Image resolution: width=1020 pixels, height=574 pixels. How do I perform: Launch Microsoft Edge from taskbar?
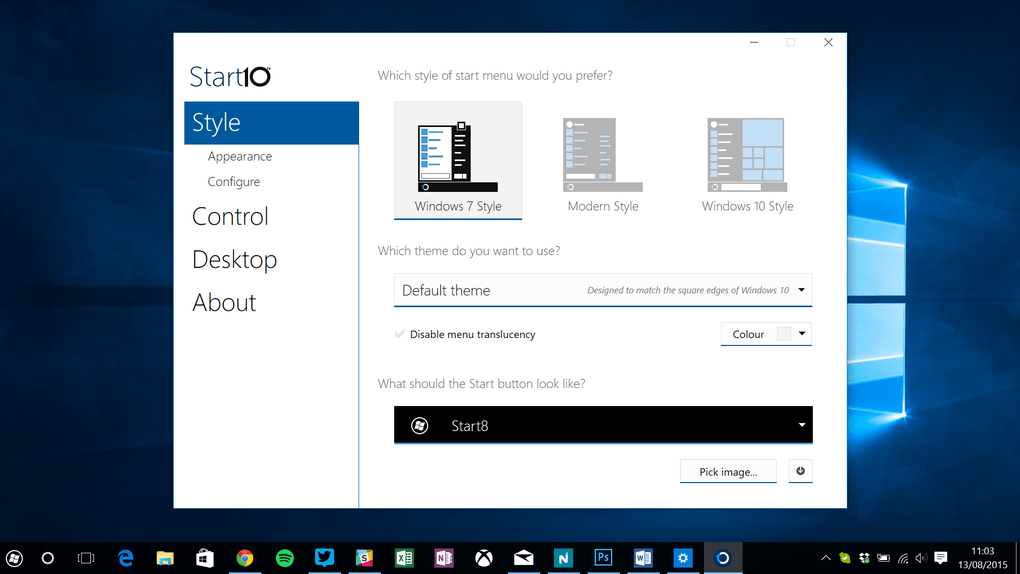[x=126, y=558]
